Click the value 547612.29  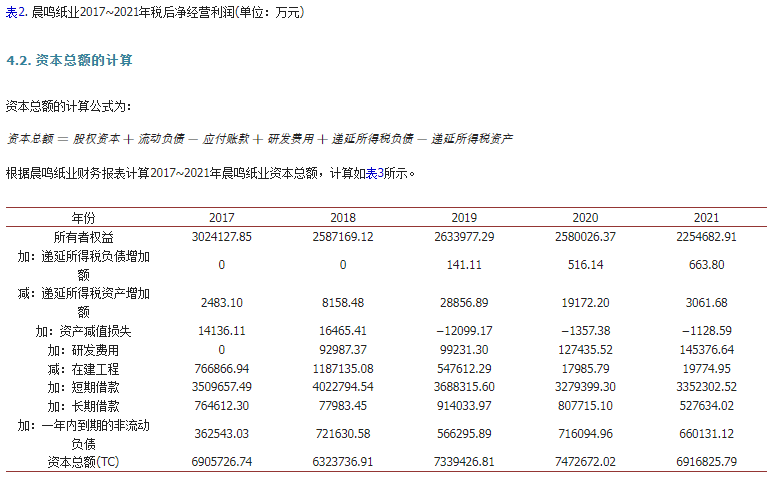coord(464,369)
